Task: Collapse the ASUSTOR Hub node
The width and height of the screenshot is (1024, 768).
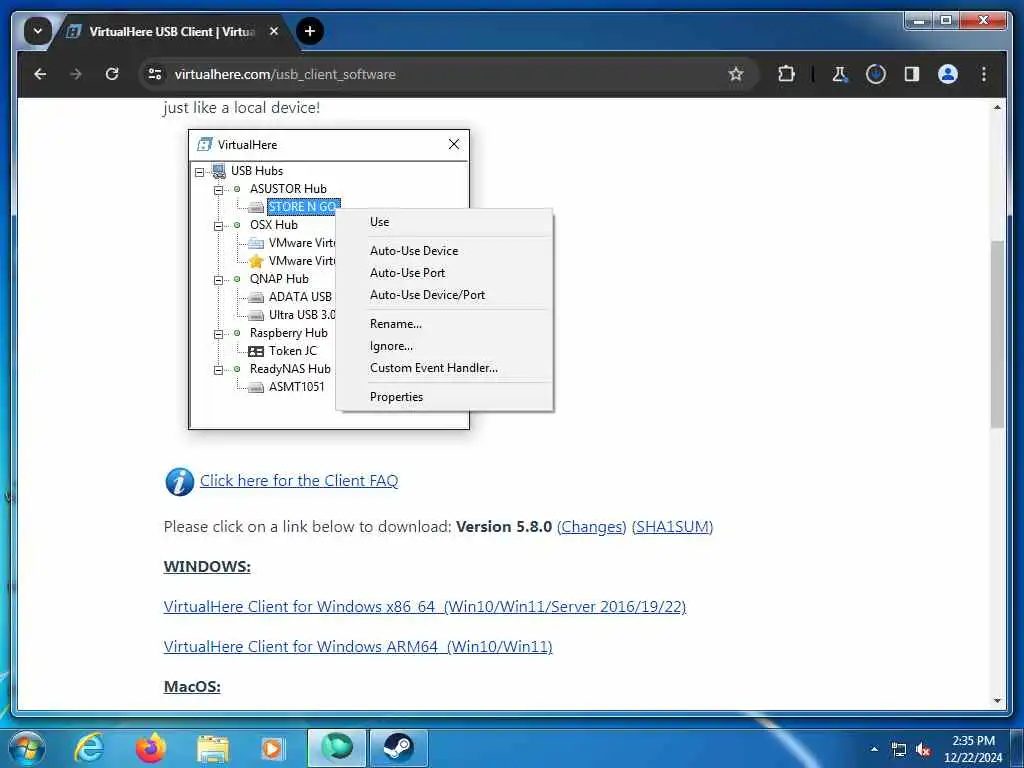Action: [218, 190]
